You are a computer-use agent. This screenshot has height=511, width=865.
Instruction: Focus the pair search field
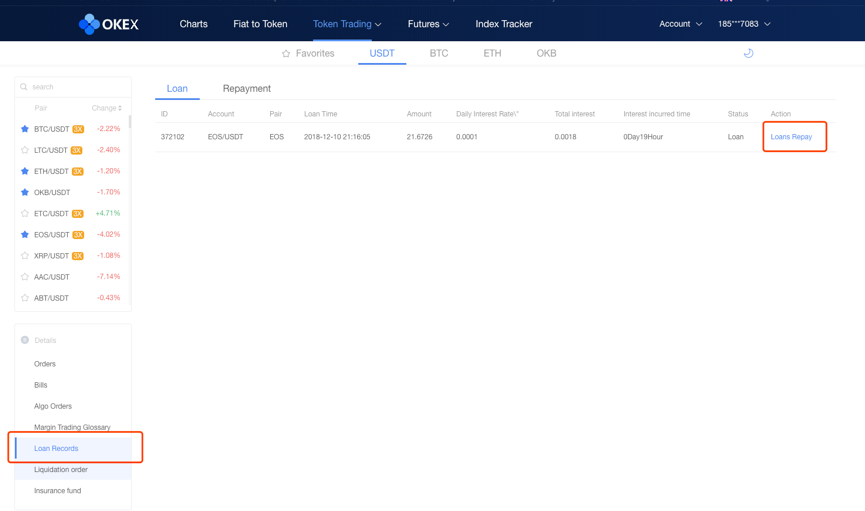pos(73,87)
